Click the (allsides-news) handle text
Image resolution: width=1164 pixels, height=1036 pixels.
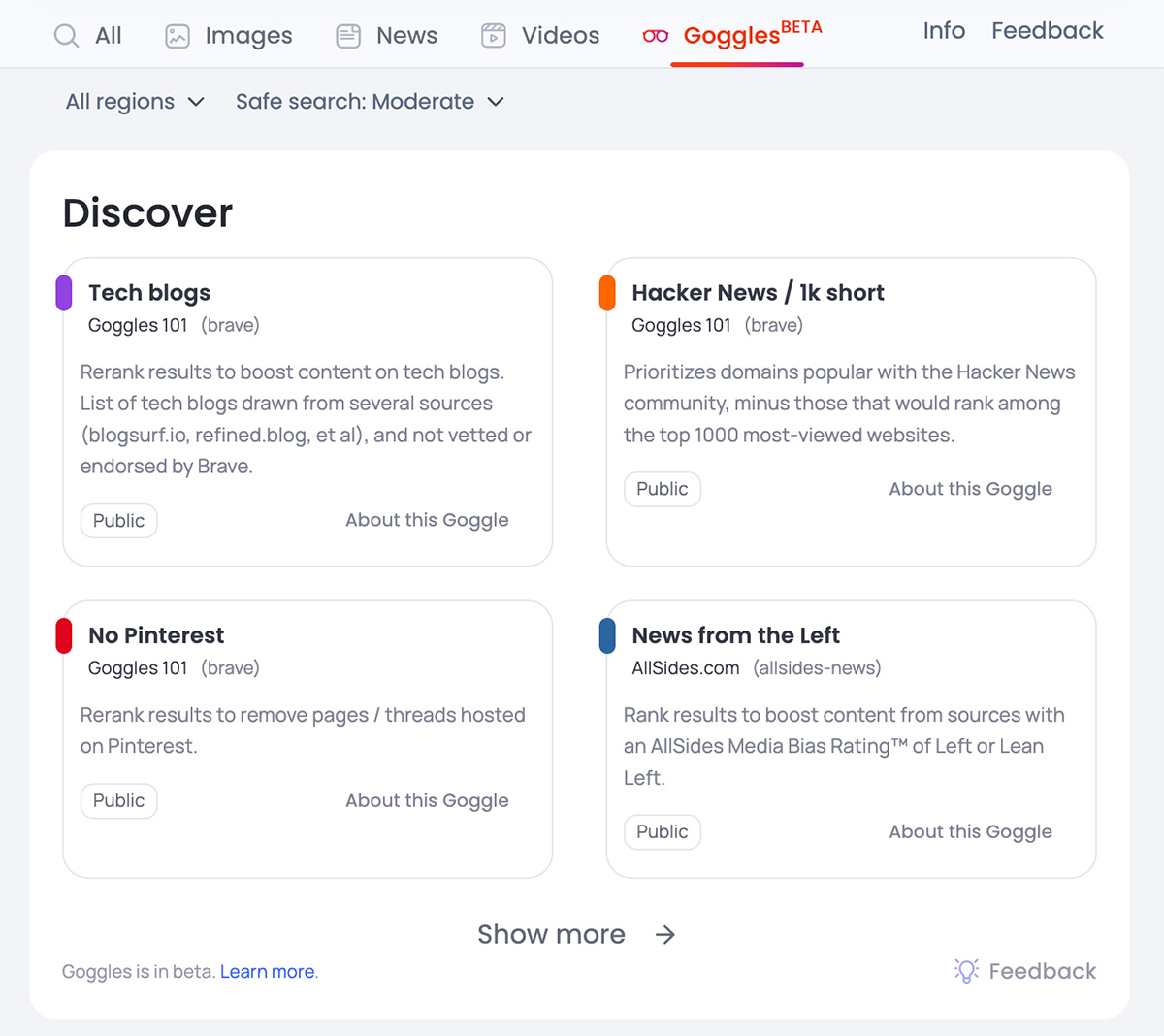(817, 668)
